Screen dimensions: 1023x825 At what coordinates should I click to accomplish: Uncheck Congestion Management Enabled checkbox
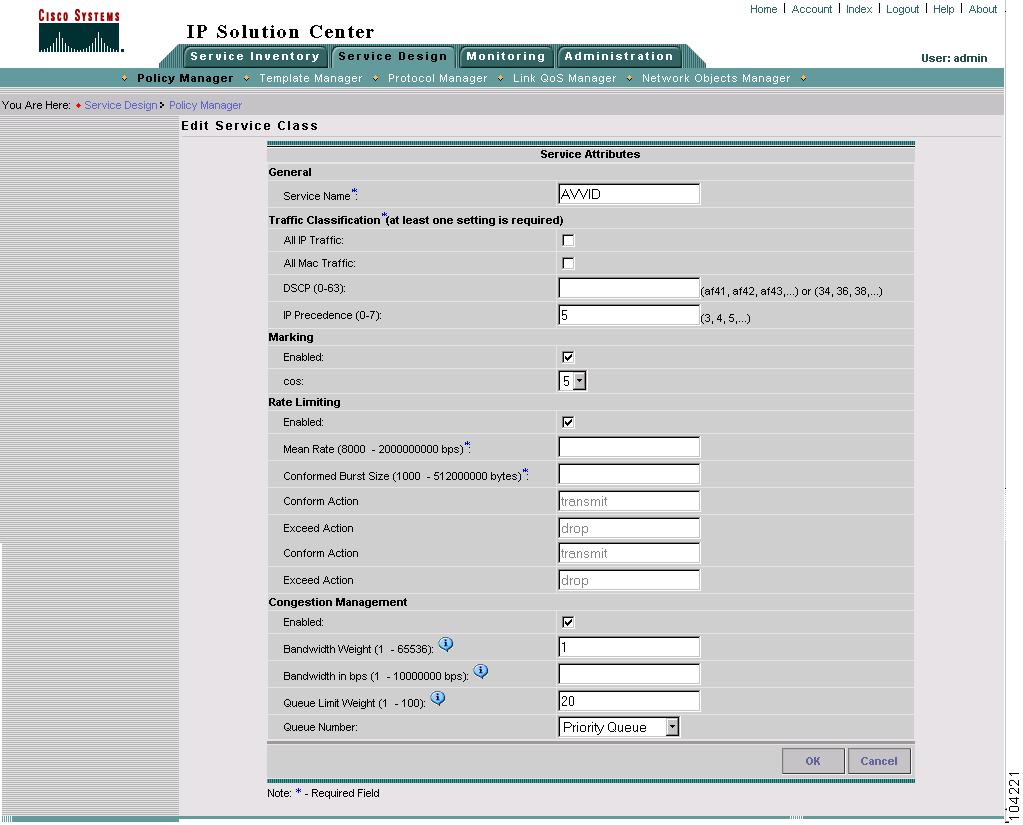pyautogui.click(x=568, y=622)
